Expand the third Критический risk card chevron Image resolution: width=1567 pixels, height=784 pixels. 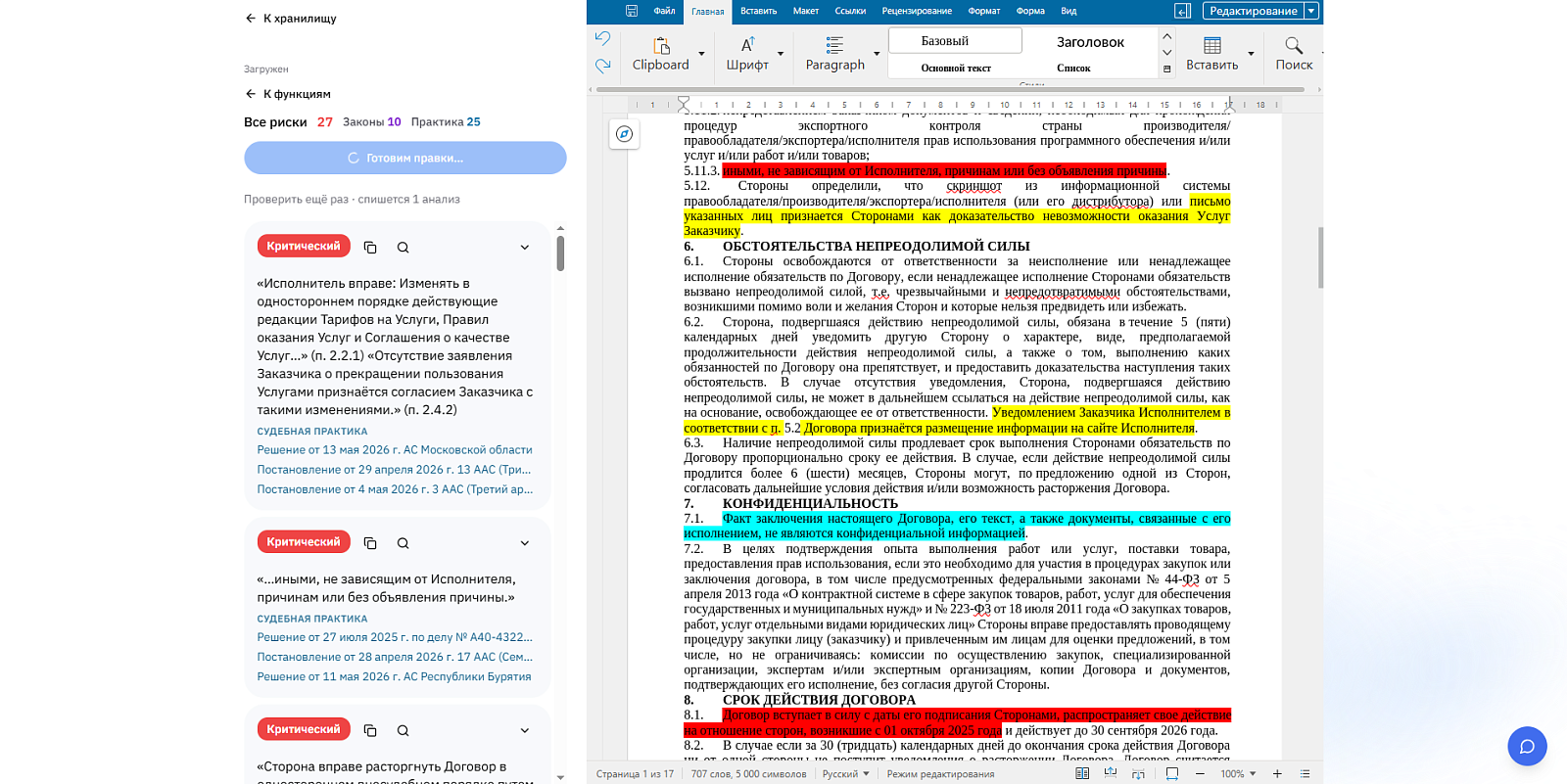tap(525, 730)
